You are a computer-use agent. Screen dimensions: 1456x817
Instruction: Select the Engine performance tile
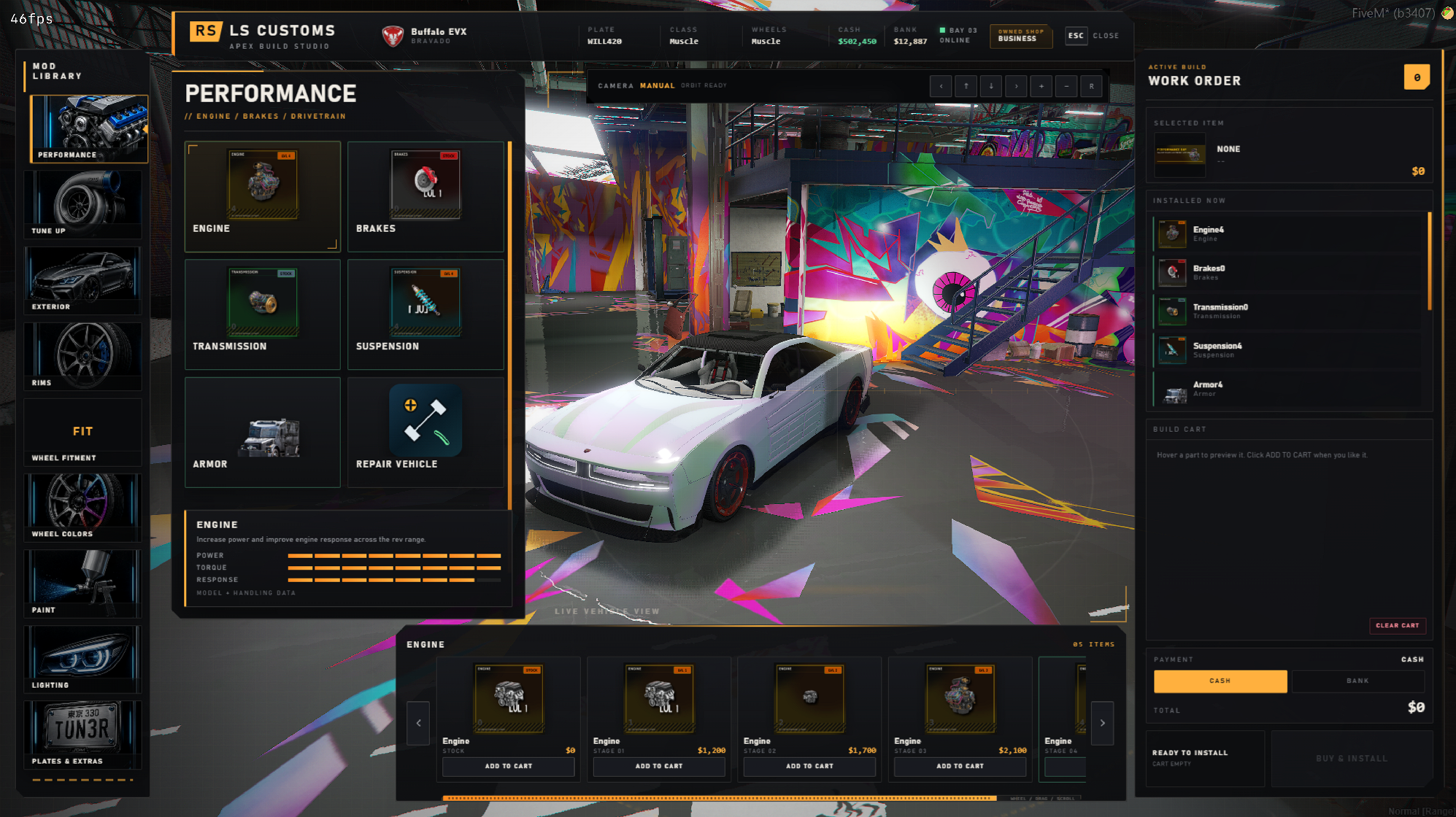point(262,196)
